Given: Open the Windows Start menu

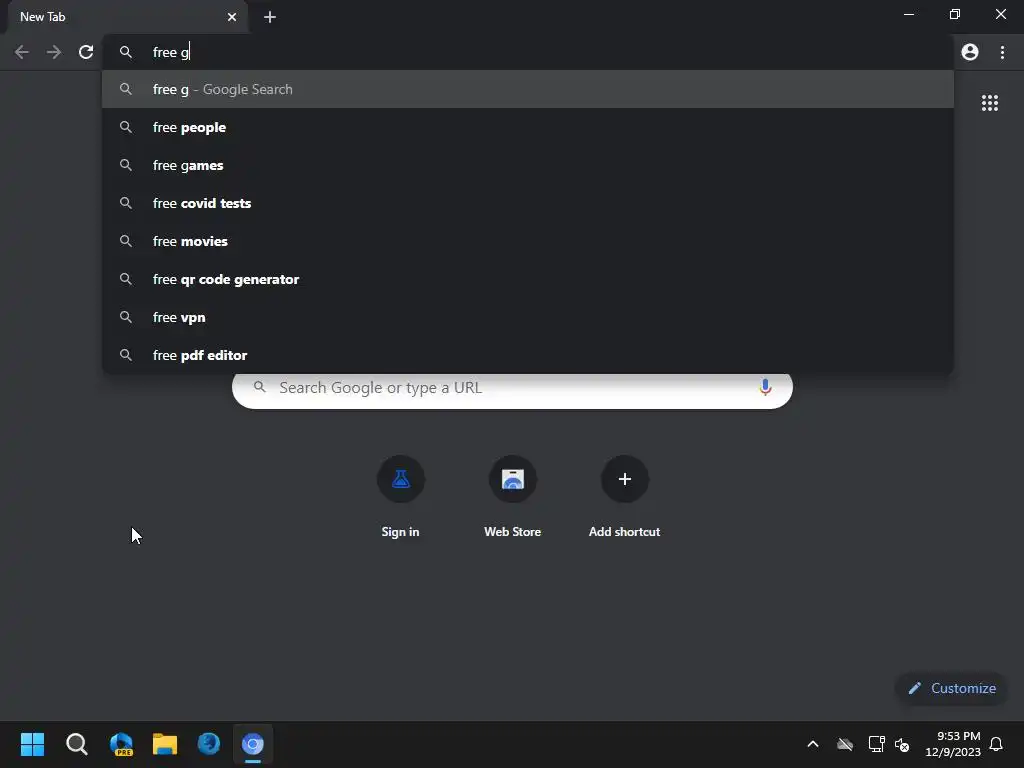Looking at the screenshot, I should [32, 744].
